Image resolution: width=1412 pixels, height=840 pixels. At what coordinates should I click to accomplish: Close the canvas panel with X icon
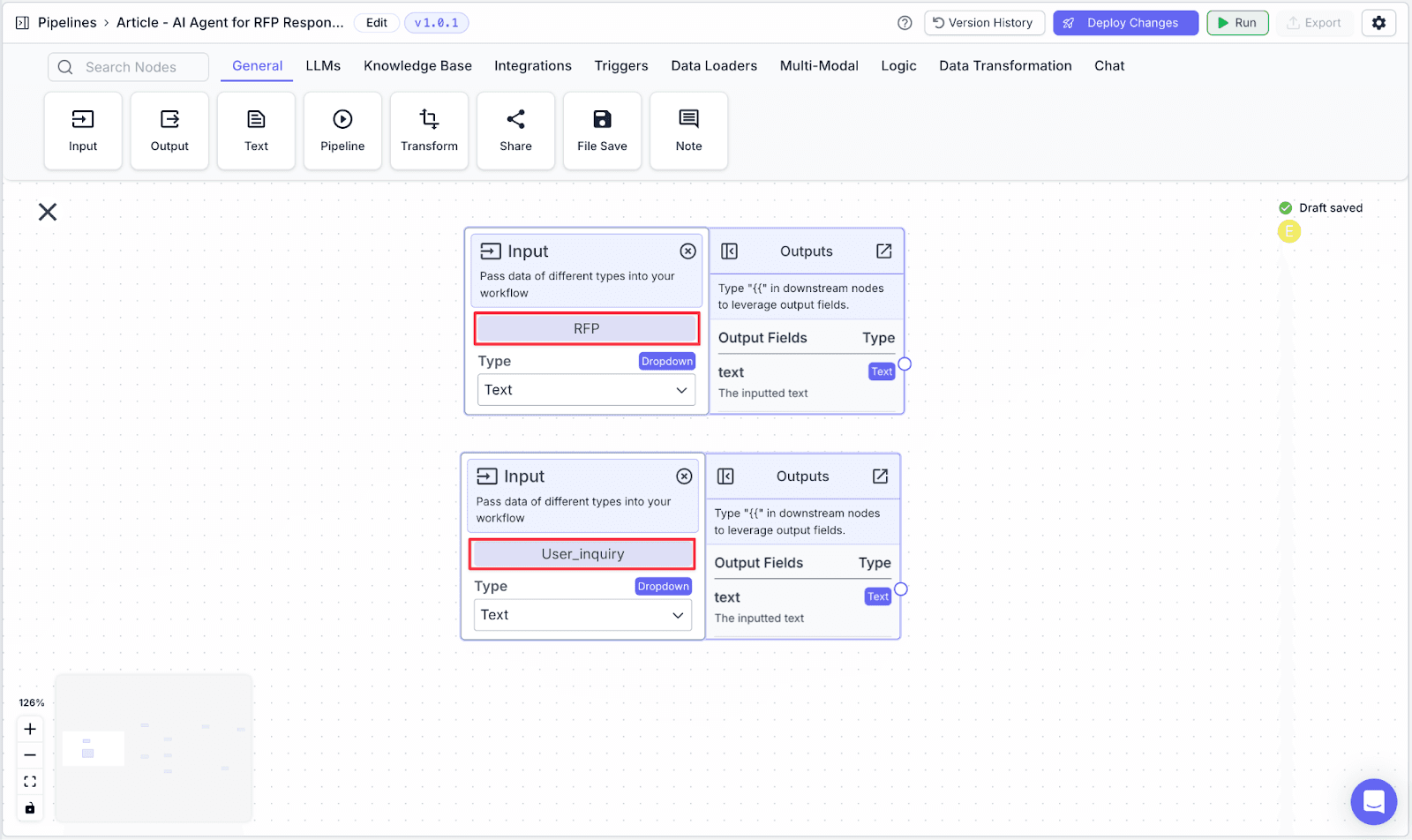tap(48, 212)
